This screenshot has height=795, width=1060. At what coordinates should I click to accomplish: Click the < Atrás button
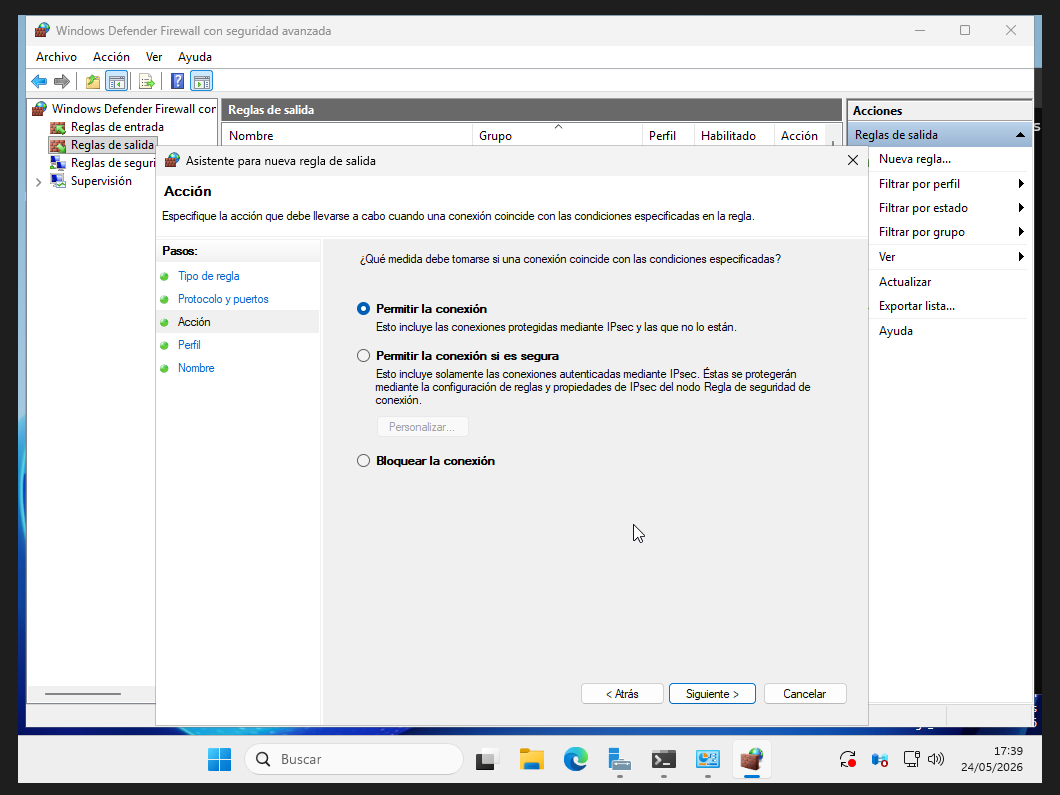[x=622, y=694]
